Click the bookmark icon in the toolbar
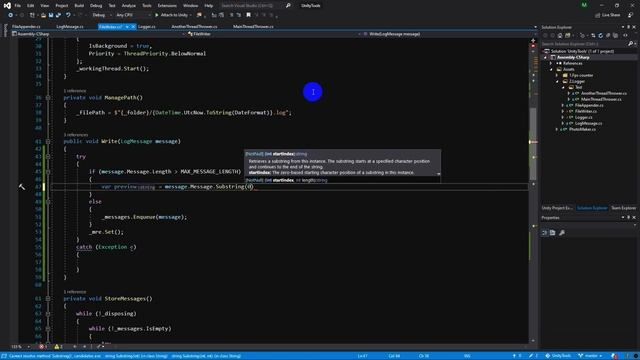 [x=248, y=15]
